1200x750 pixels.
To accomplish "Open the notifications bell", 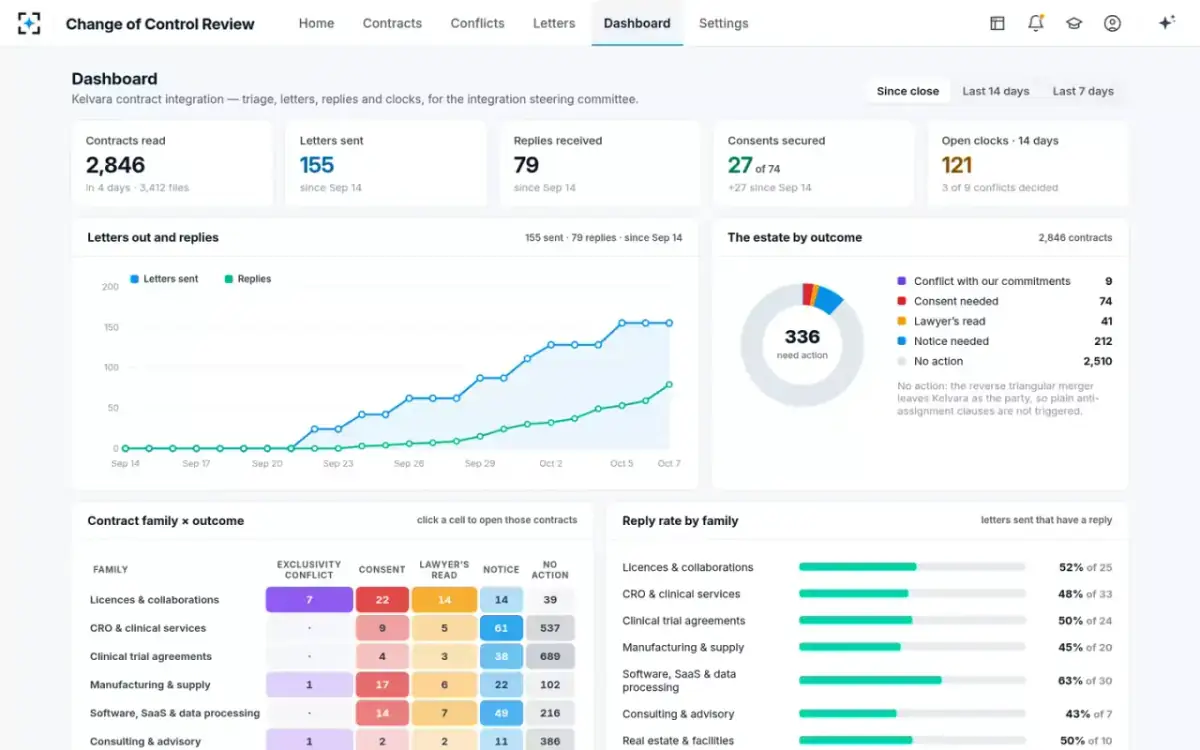I will (x=1036, y=23).
